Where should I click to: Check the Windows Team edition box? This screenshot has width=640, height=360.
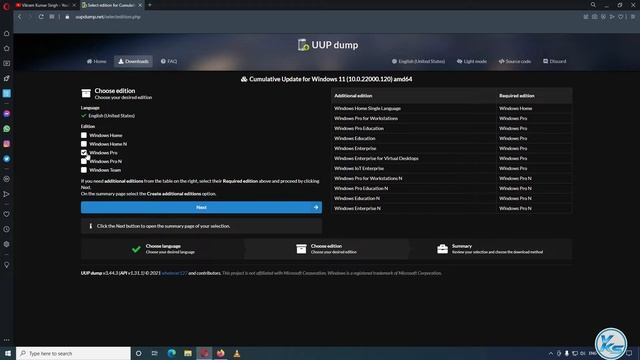84,170
